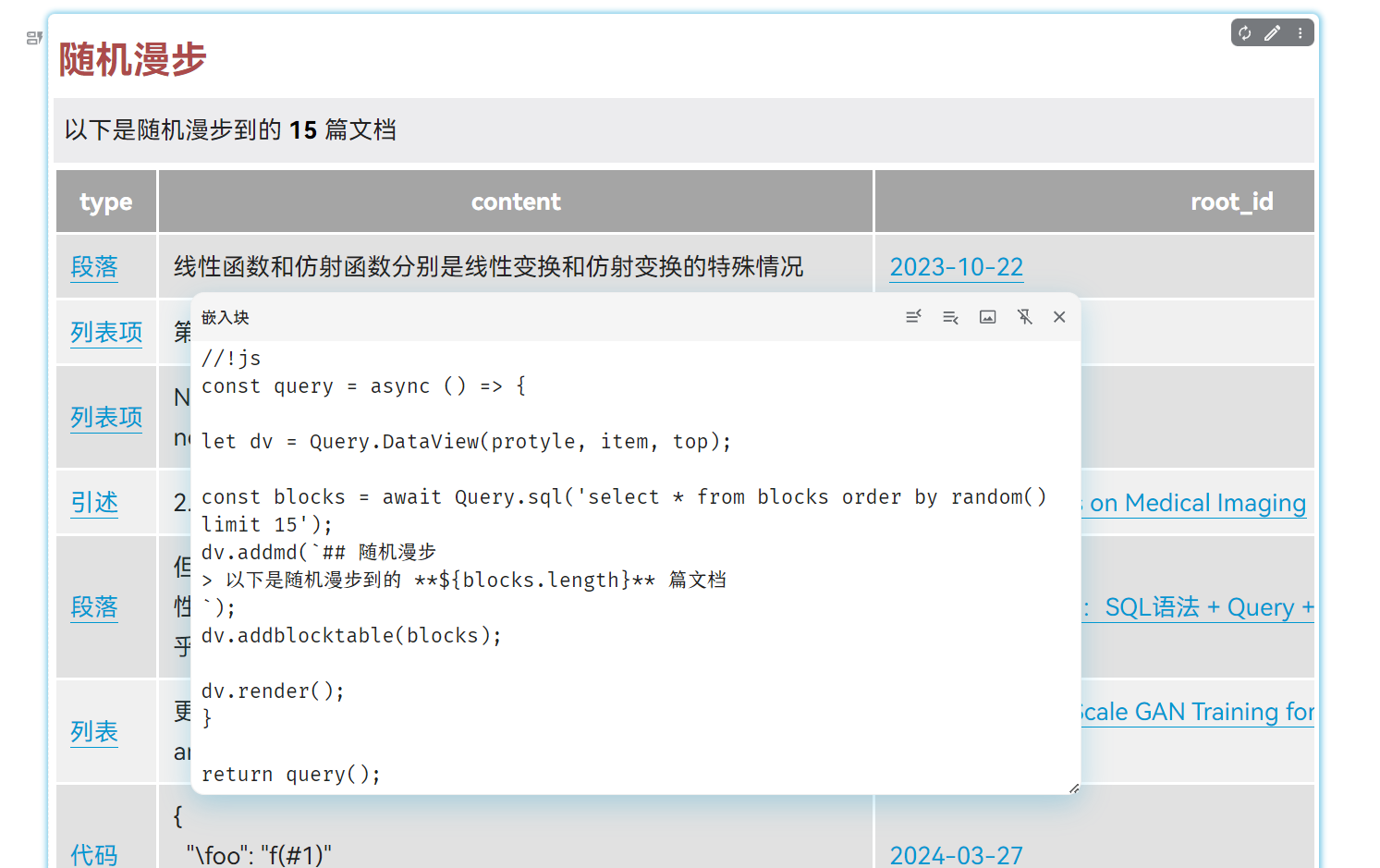Open the 2023-10-22 document link
The height and width of the screenshot is (868, 1380).
pos(957,267)
